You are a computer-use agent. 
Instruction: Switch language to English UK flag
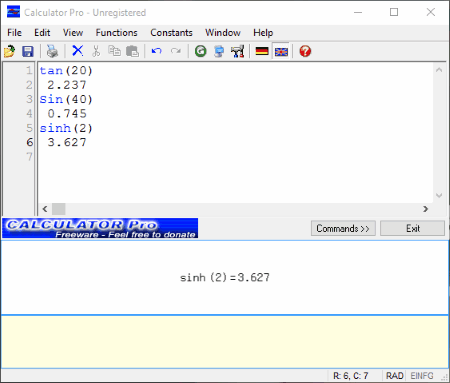pyautogui.click(x=281, y=52)
